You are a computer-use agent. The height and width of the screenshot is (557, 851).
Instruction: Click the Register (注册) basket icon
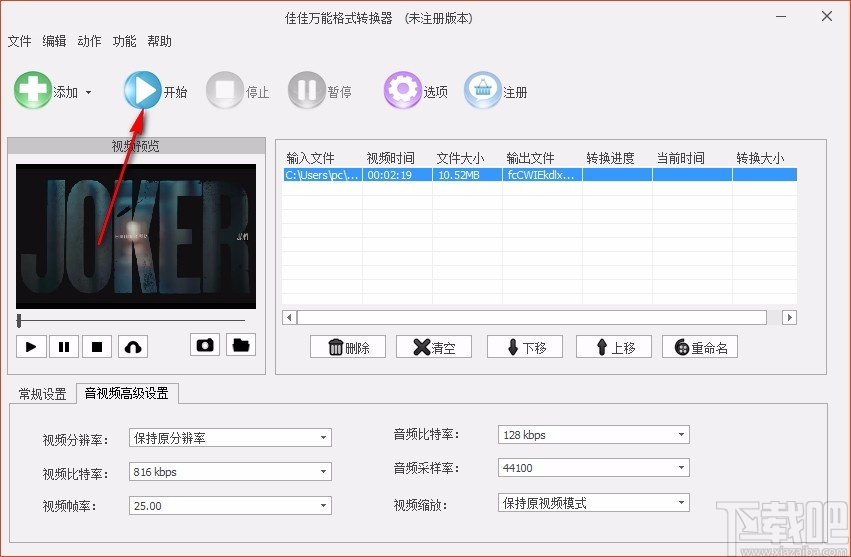pos(482,90)
